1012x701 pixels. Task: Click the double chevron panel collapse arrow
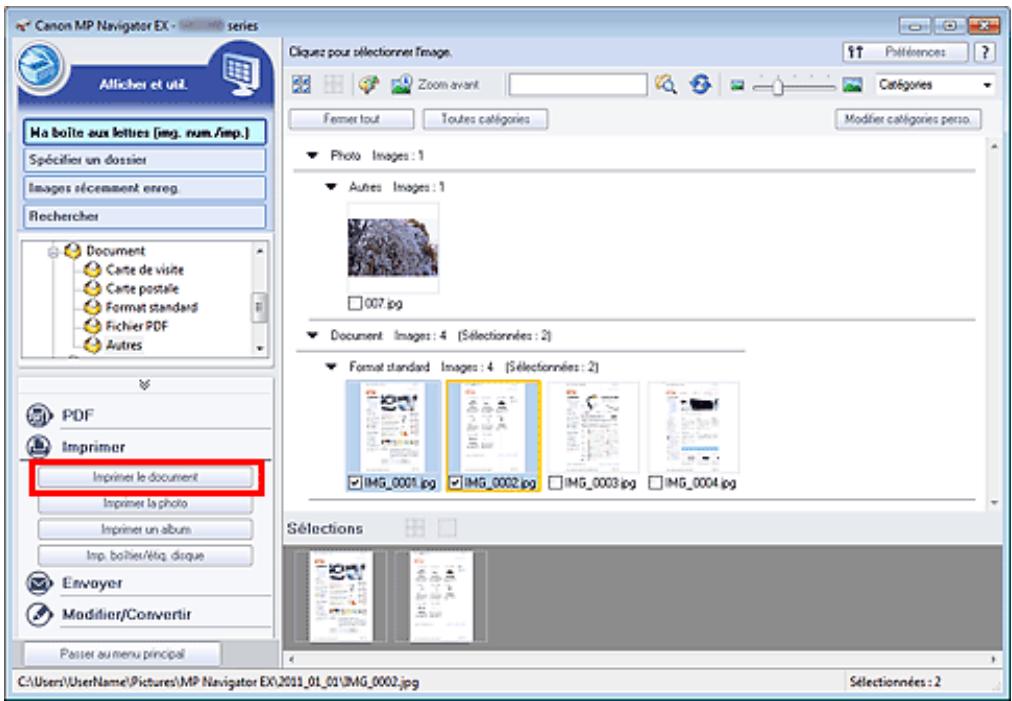(145, 384)
